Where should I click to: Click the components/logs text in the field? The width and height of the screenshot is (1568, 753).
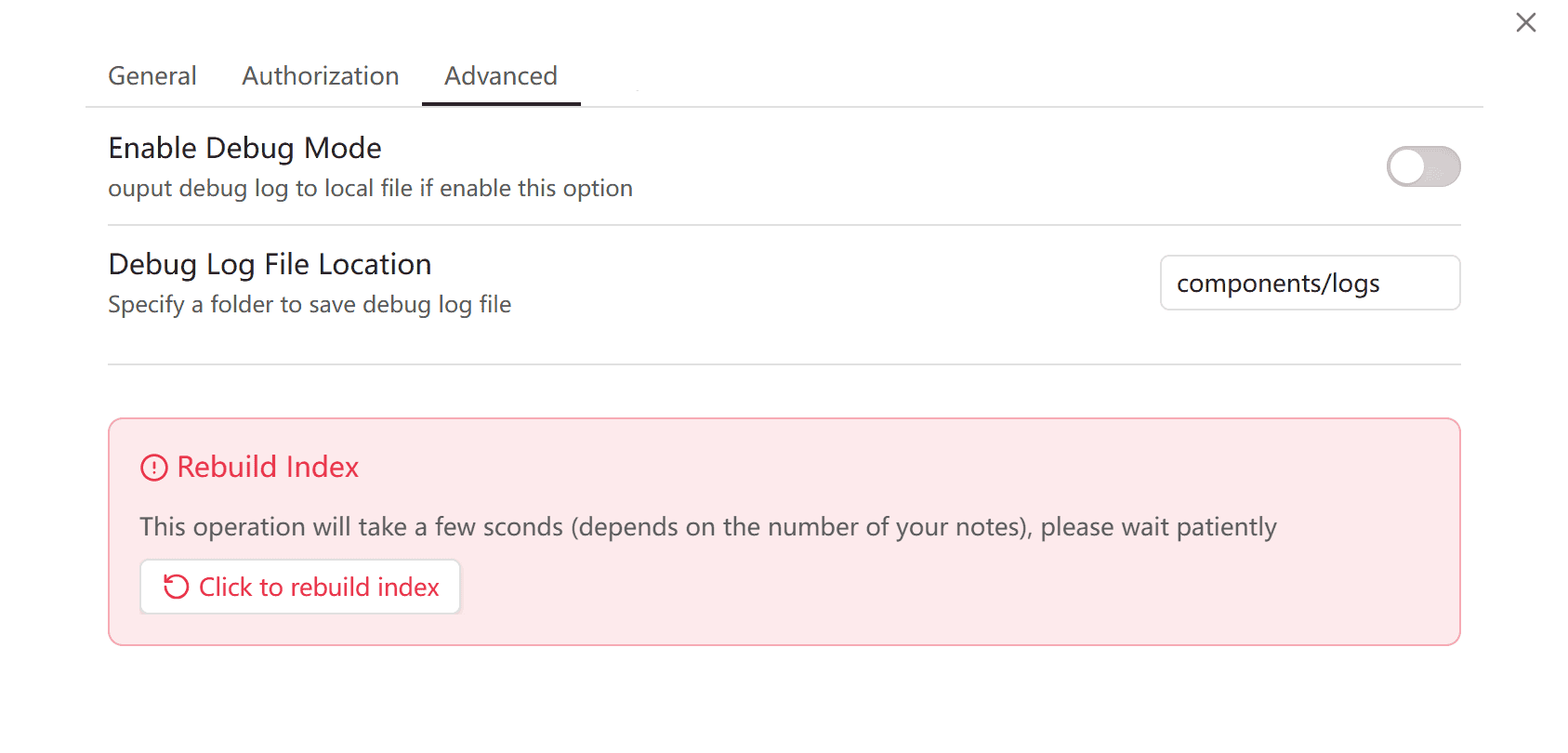pyautogui.click(x=1278, y=284)
